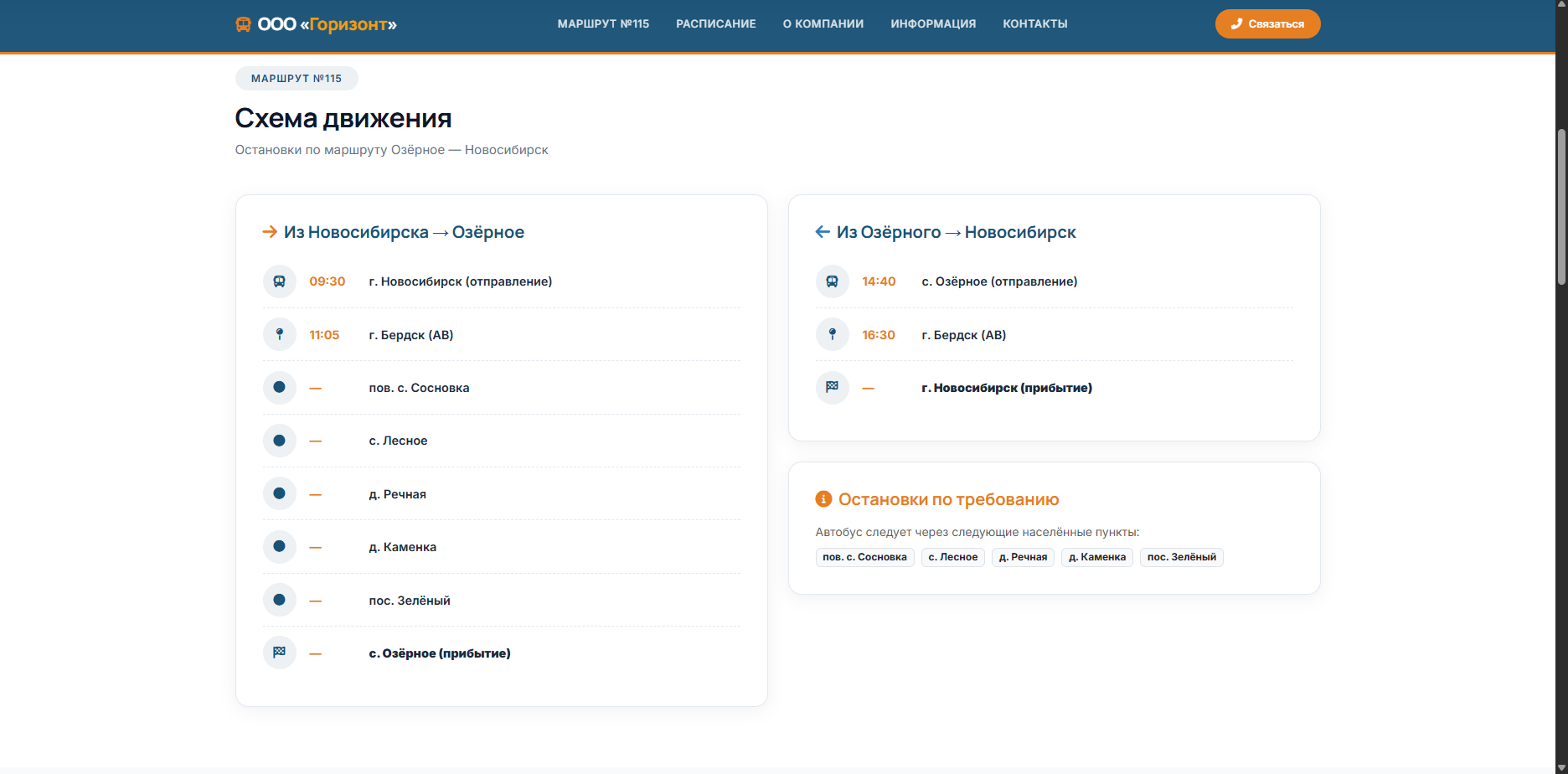Click the пос. Зелёный tag chip
Screen dimensions: 1568x774
(x=1182, y=557)
